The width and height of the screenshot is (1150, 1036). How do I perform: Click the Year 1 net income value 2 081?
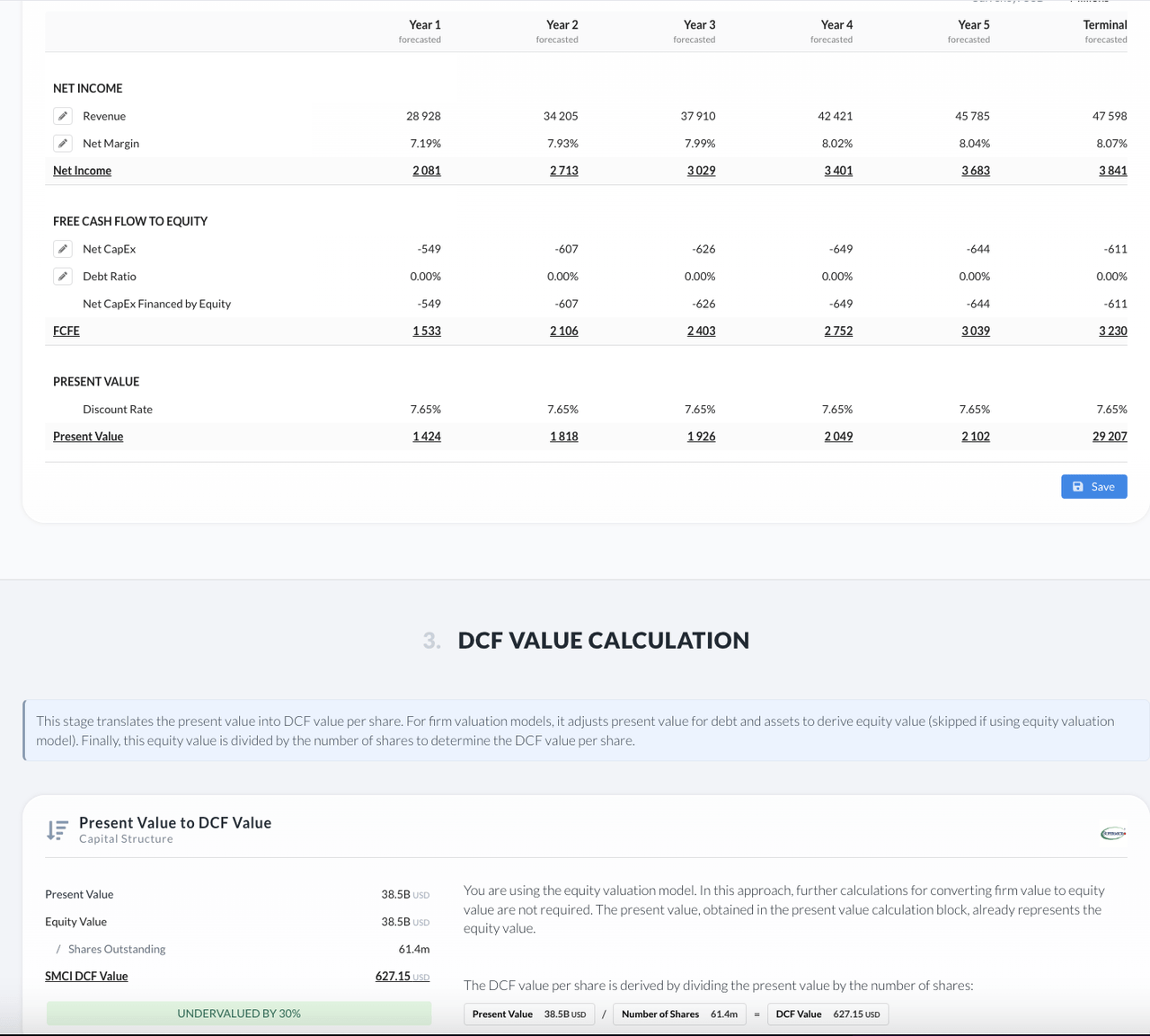(427, 171)
